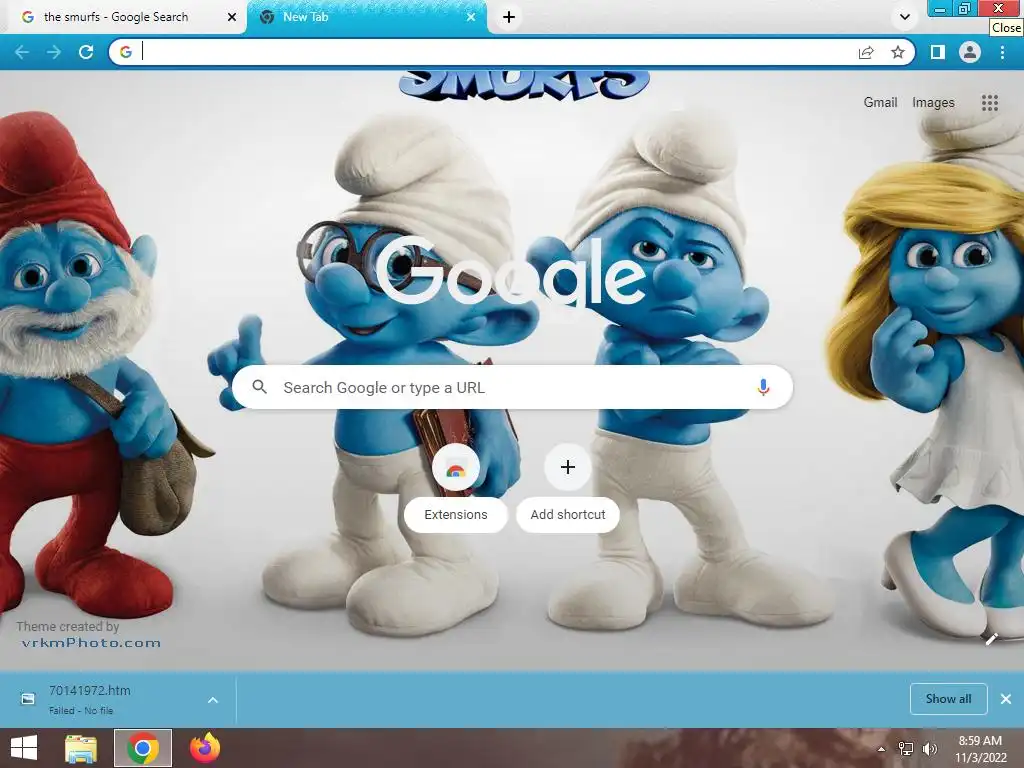Reload the current page
1024x768 pixels.
[86, 52]
